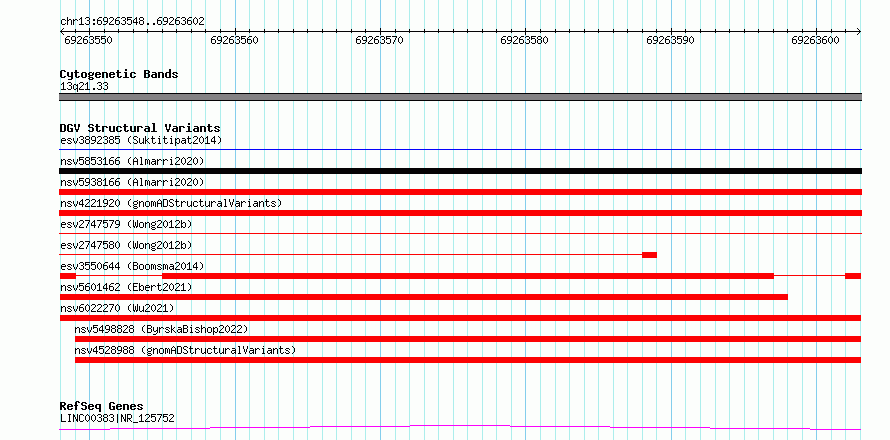
Task: Open variant esv3892385 (Suktitipat2014) label
Action: coord(141,140)
